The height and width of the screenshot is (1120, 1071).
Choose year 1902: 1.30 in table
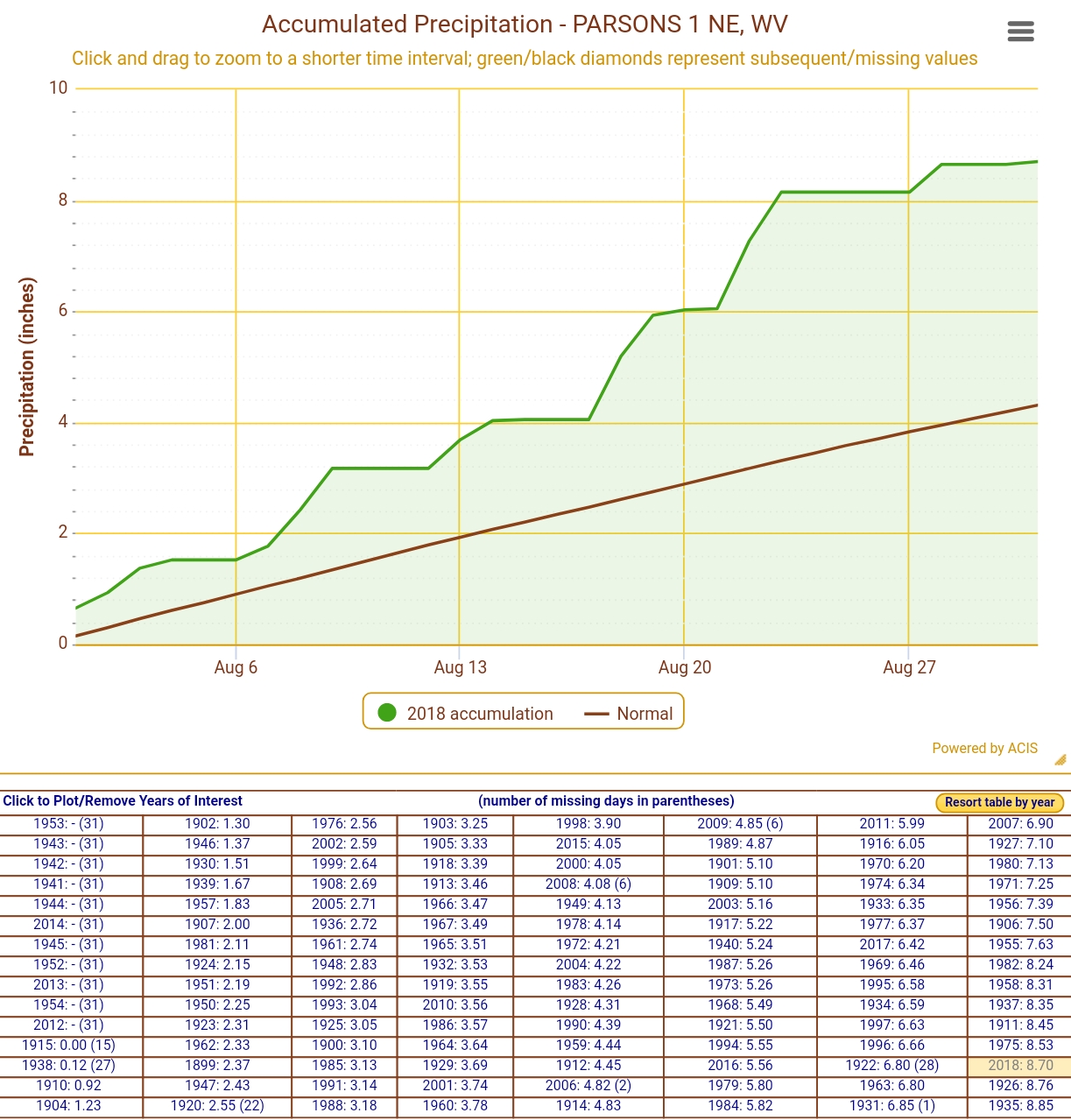217,824
